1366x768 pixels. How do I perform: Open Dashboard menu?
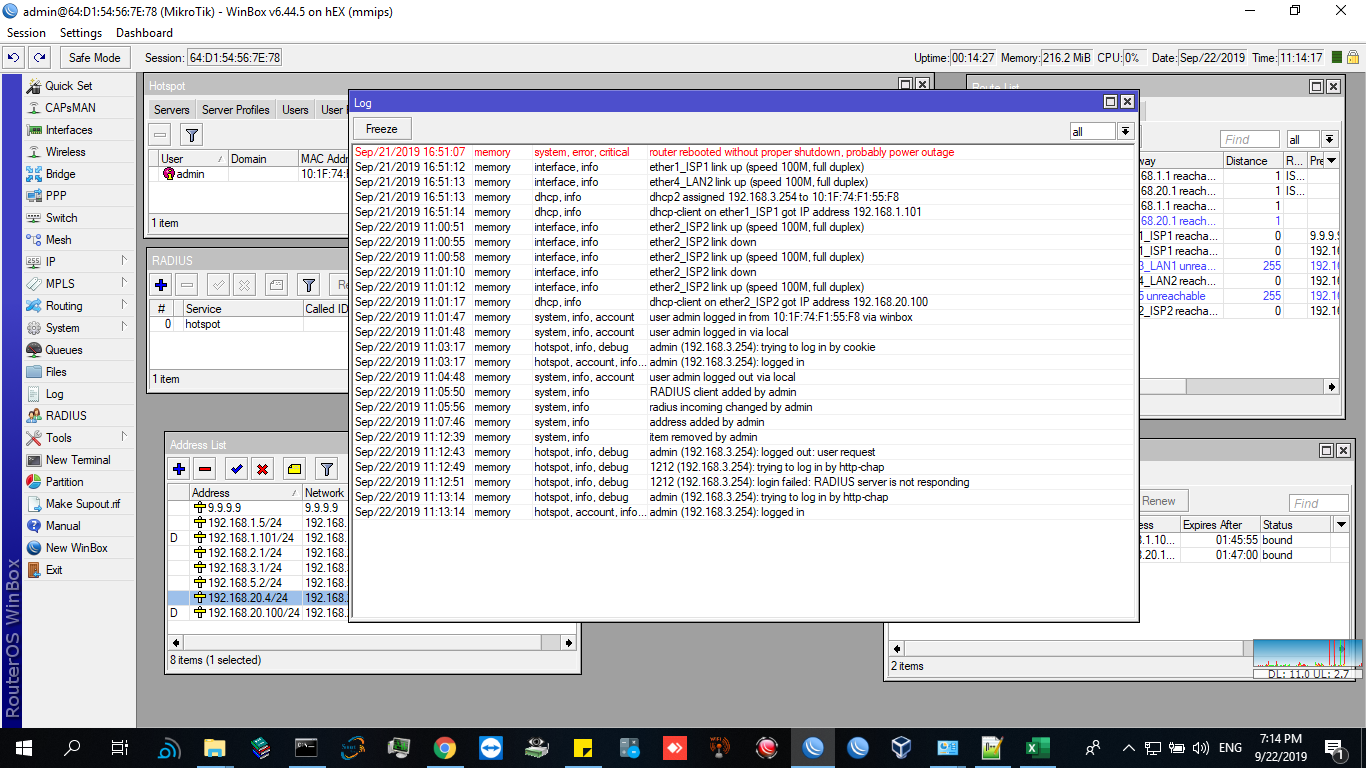pos(144,33)
